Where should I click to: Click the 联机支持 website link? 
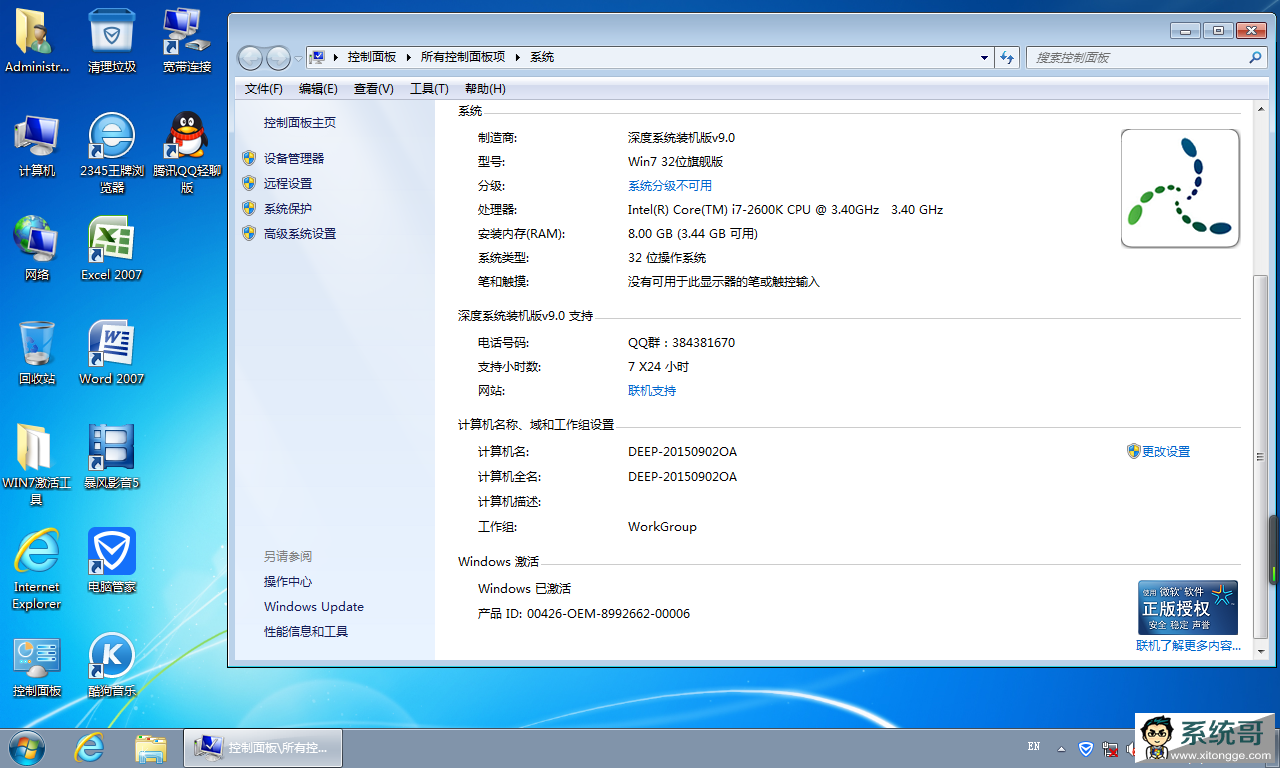(x=652, y=390)
